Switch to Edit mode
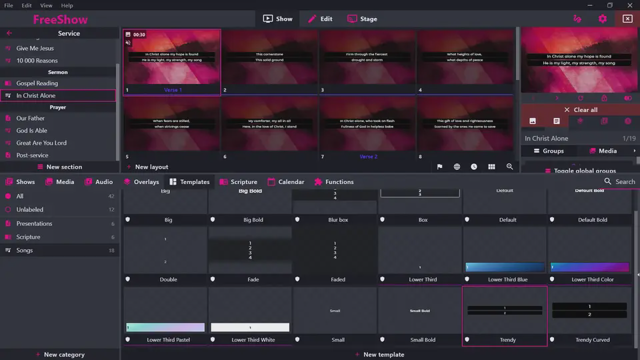The width and height of the screenshot is (640, 360). (x=320, y=19)
